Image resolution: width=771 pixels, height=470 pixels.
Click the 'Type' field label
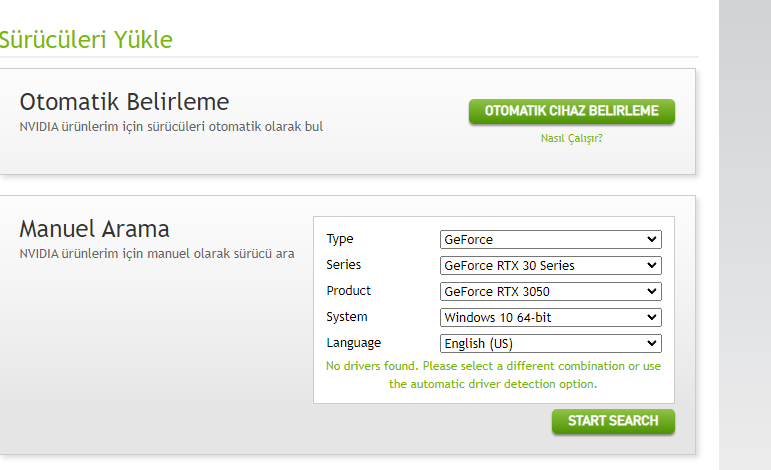pyautogui.click(x=340, y=239)
